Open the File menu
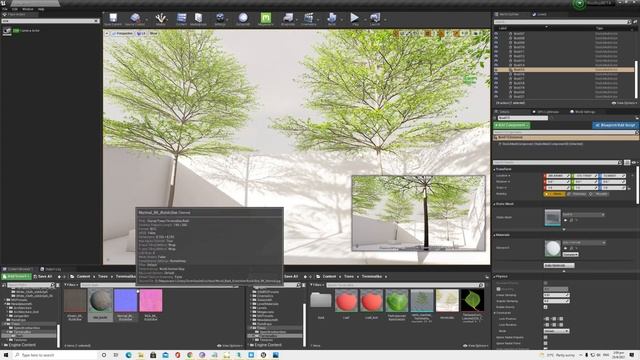This screenshot has height=360, width=640. coord(4,9)
